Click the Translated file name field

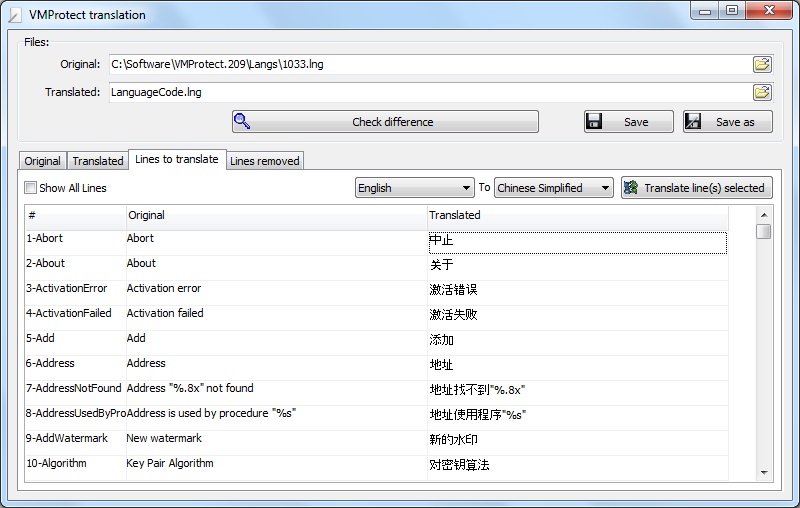pyautogui.click(x=430, y=92)
